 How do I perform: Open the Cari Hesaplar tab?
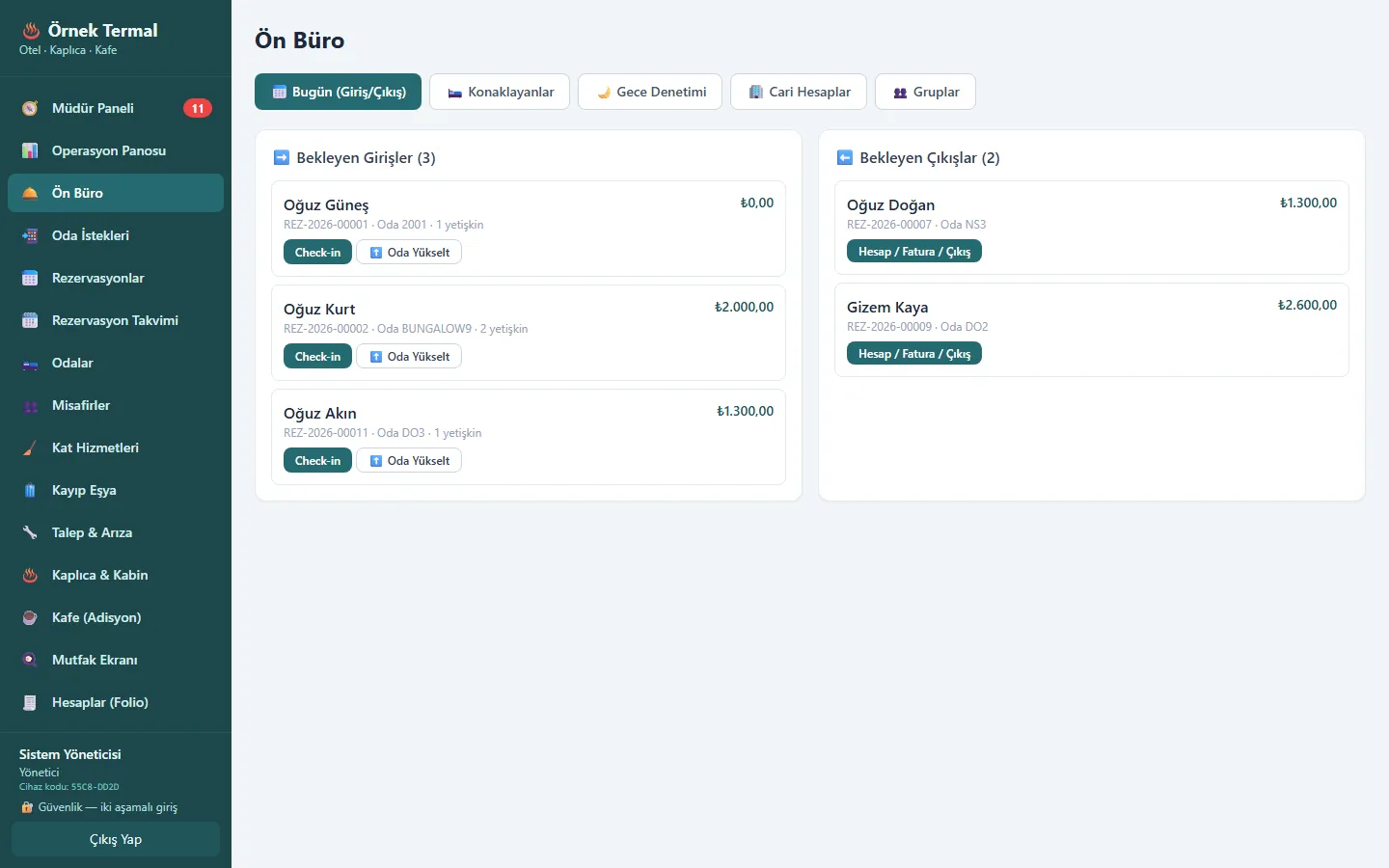pyautogui.click(x=799, y=92)
